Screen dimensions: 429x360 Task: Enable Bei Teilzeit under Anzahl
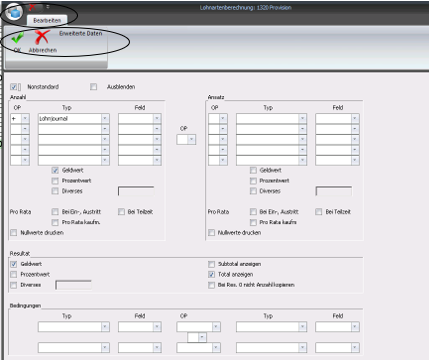pos(121,212)
